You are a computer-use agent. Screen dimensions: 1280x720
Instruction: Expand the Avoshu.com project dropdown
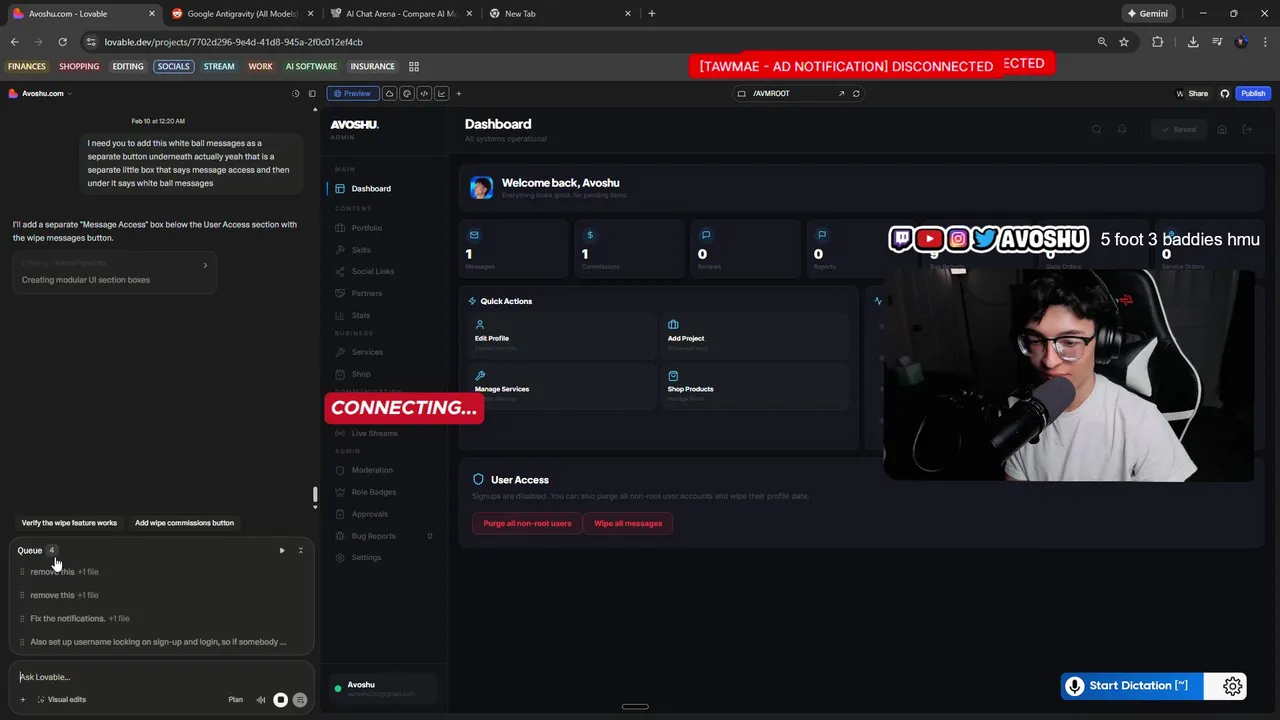[x=41, y=93]
